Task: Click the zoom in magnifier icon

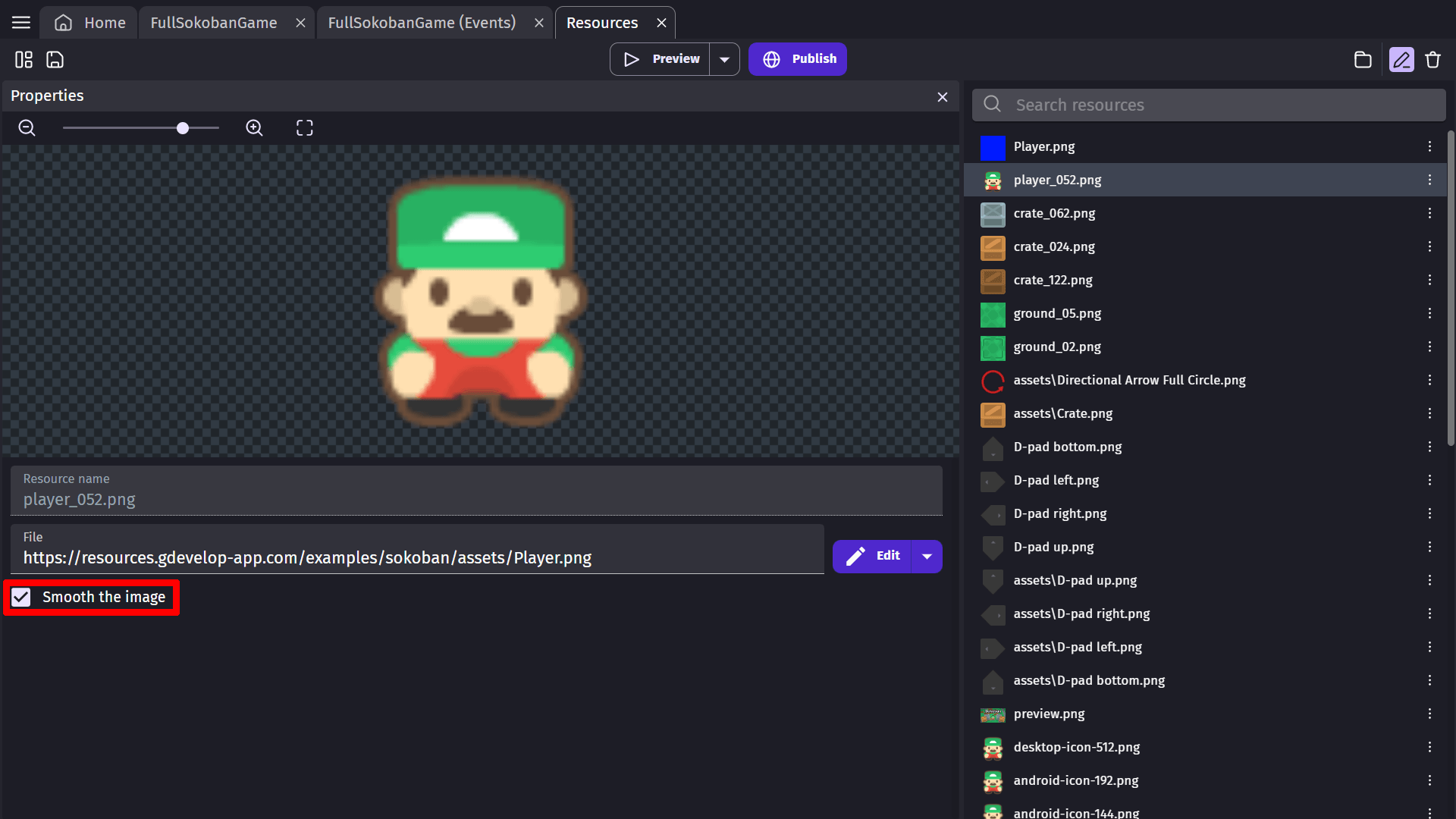Action: [255, 128]
